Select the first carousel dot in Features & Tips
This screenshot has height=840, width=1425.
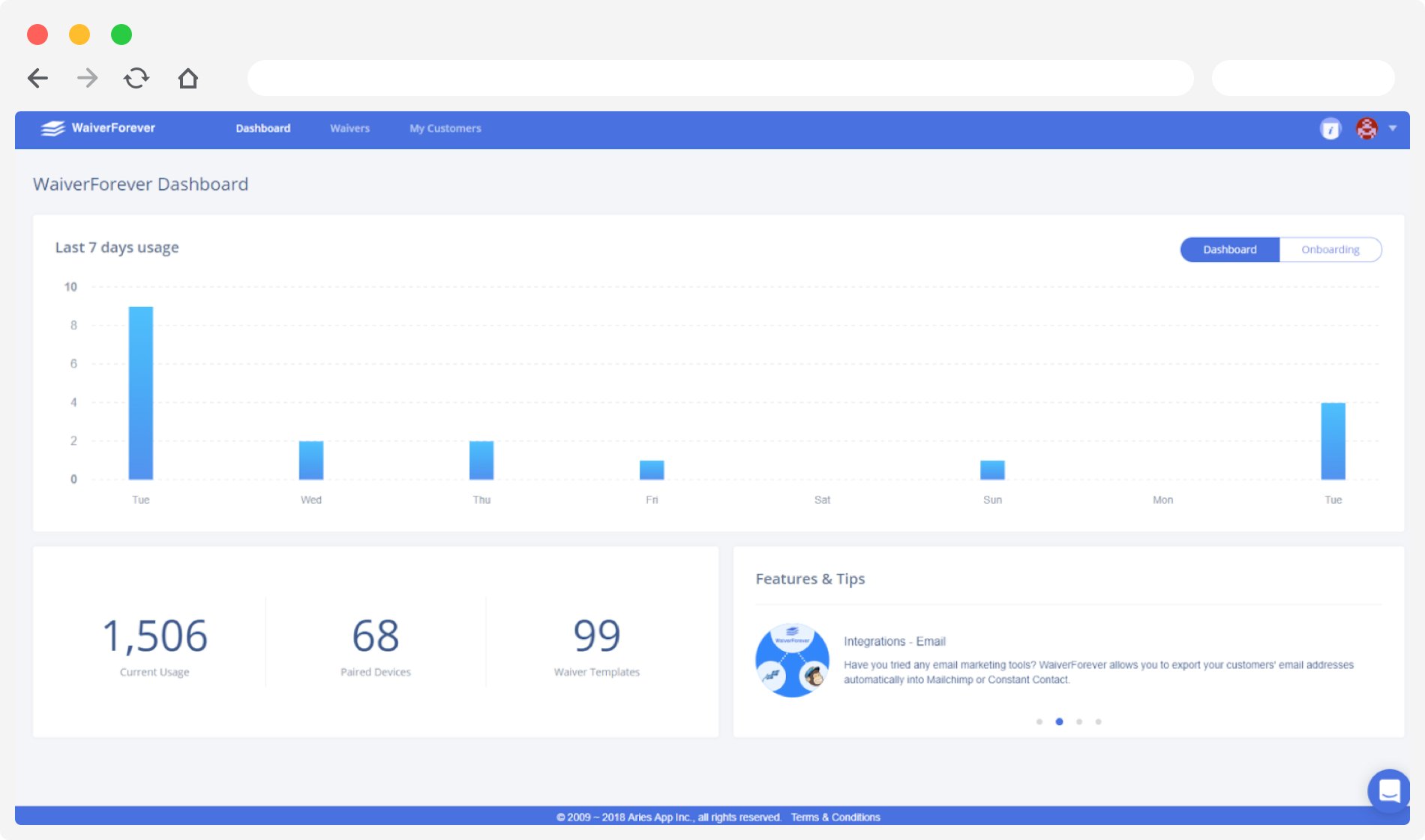(x=1039, y=721)
